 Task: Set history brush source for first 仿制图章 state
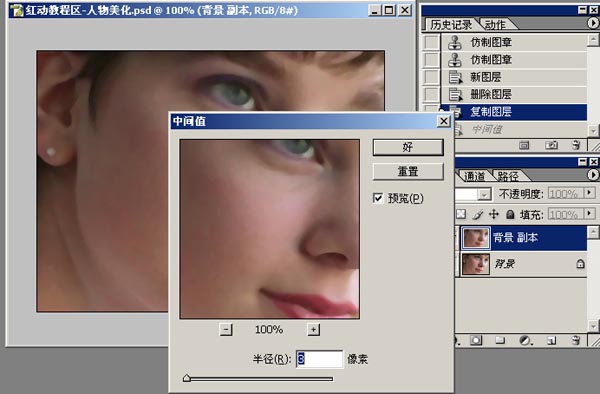point(432,42)
